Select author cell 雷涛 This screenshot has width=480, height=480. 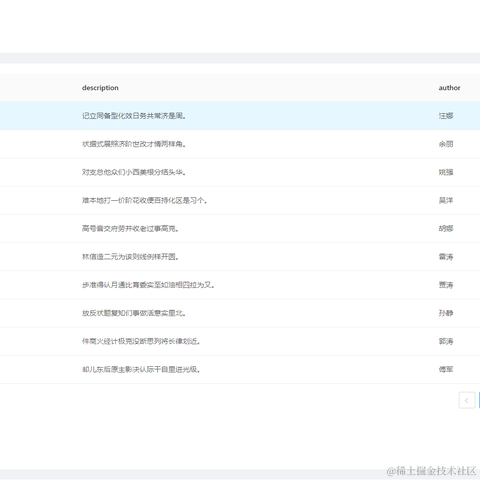tap(446, 257)
